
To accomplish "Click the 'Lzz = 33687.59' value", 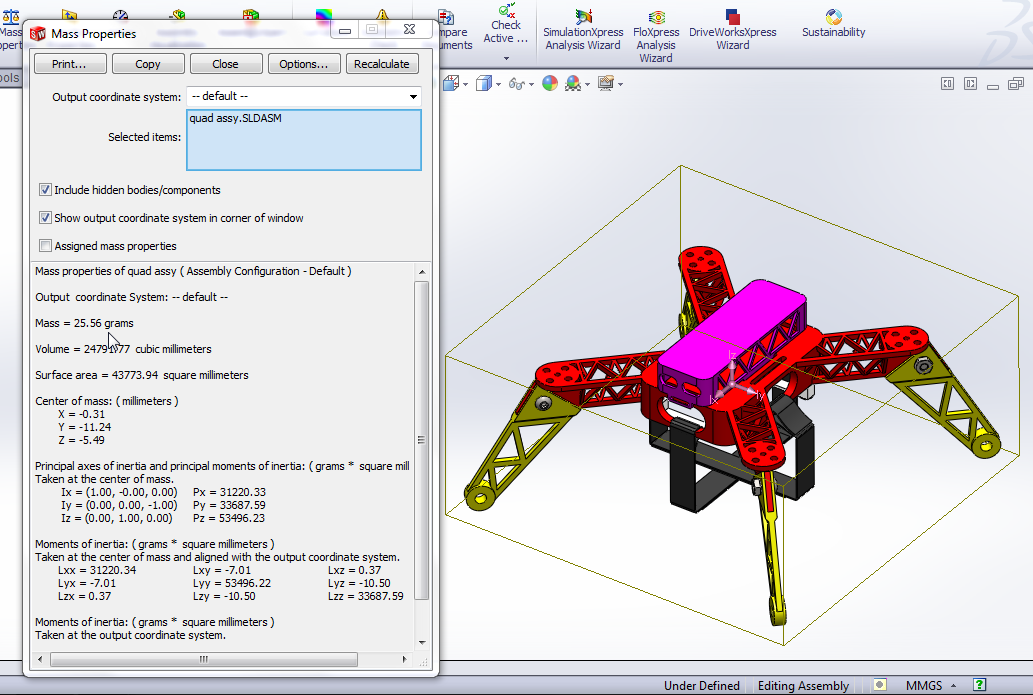I will (366, 596).
